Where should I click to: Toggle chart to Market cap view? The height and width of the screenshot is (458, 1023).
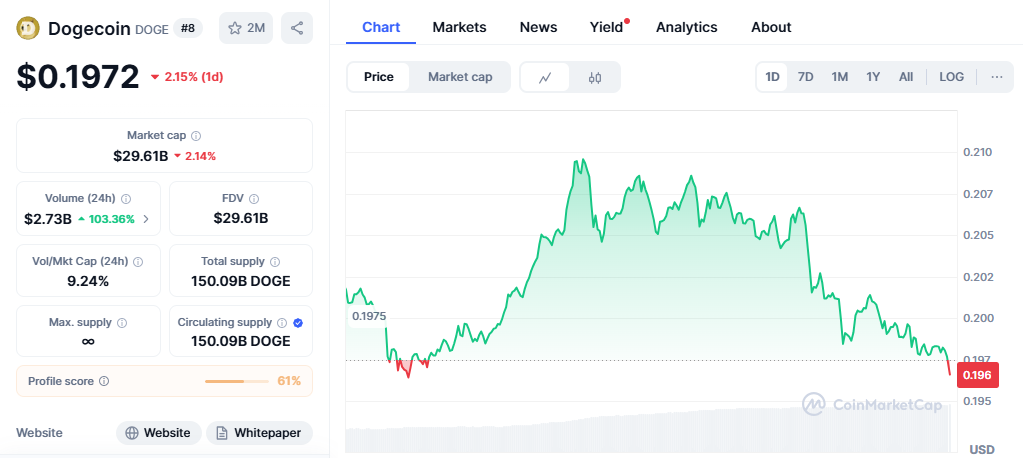pos(460,77)
